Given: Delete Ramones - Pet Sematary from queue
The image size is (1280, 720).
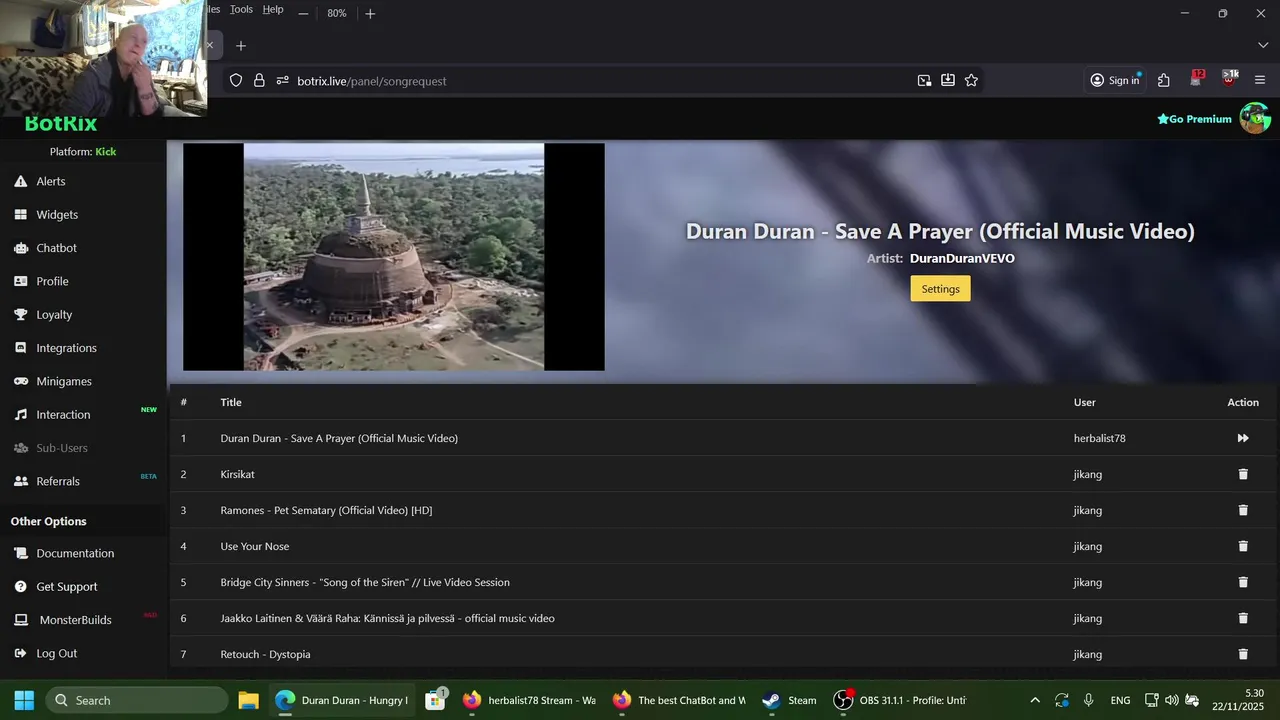Looking at the screenshot, I should coord(1243,510).
